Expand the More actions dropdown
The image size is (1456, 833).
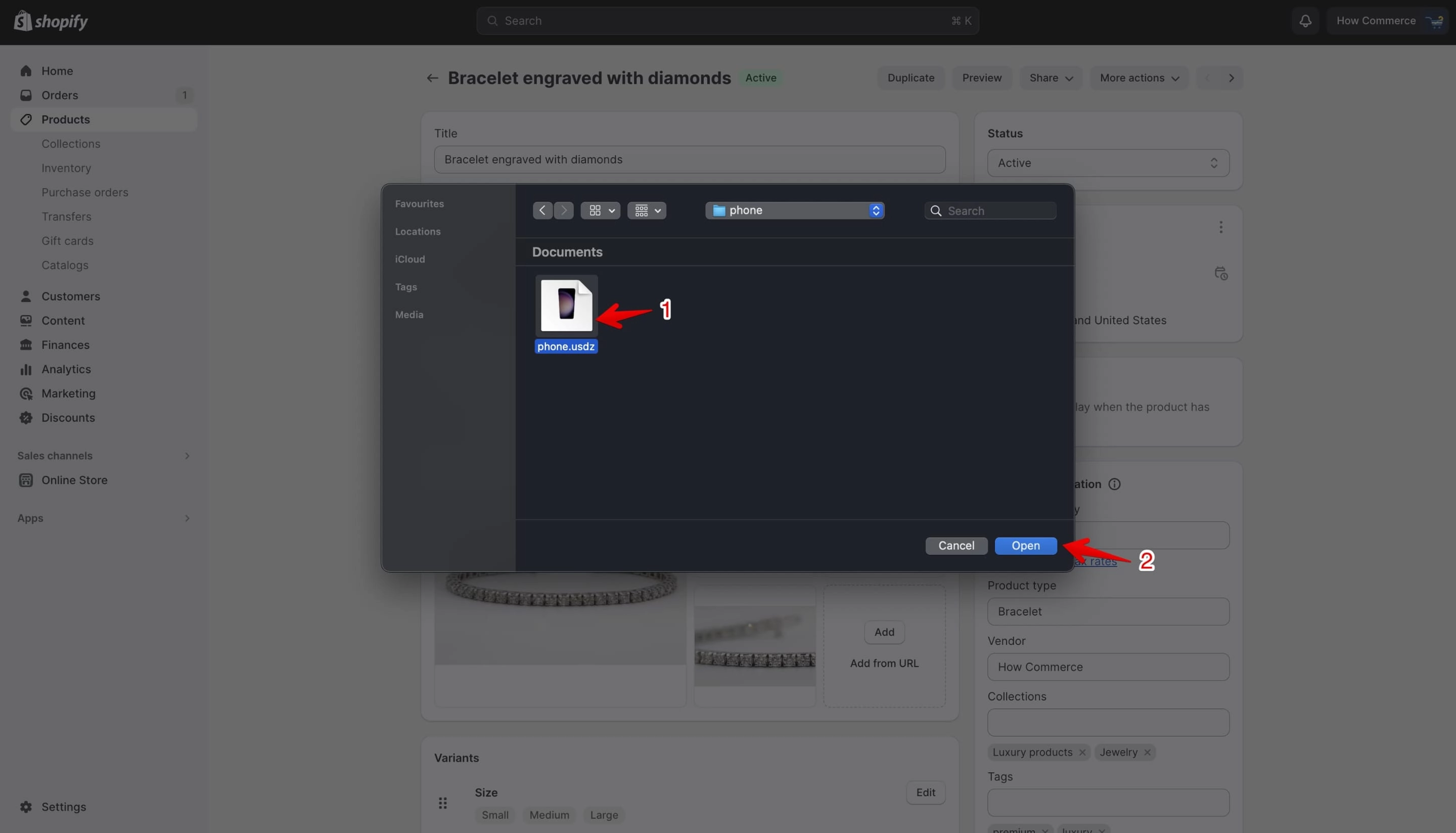(1139, 78)
